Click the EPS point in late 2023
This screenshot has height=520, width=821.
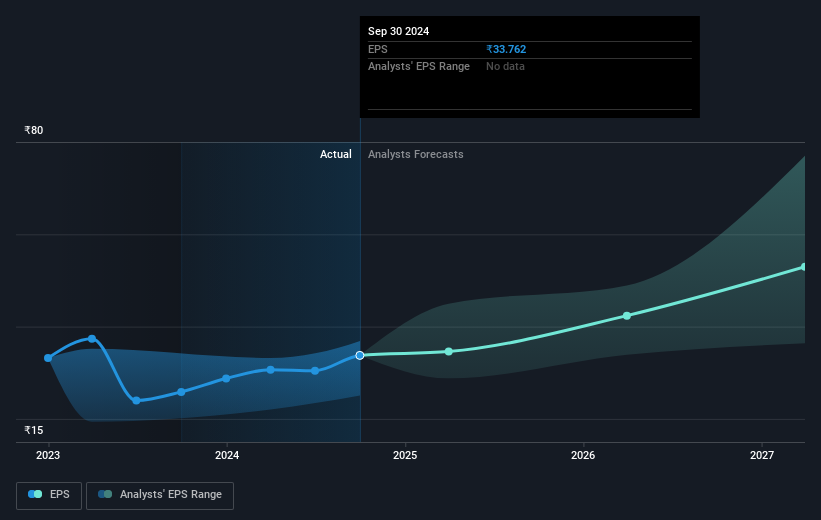click(181, 392)
